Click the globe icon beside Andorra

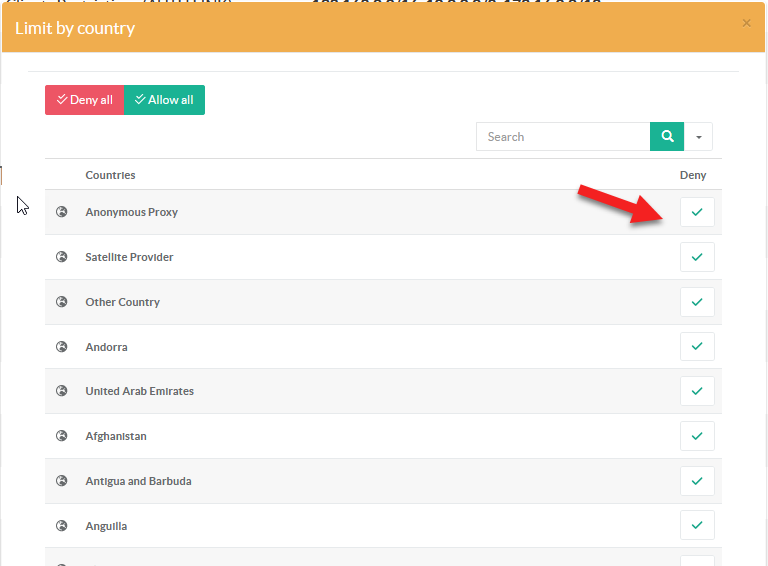click(x=62, y=347)
